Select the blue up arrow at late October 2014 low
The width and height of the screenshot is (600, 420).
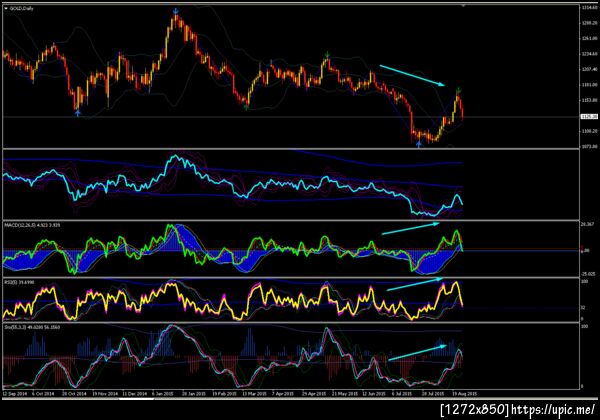coord(78,113)
